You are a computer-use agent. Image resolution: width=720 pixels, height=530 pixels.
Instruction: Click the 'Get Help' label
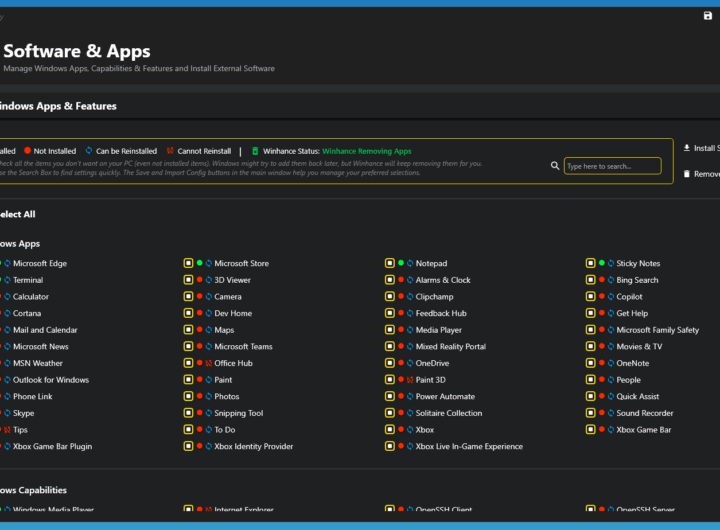click(632, 313)
